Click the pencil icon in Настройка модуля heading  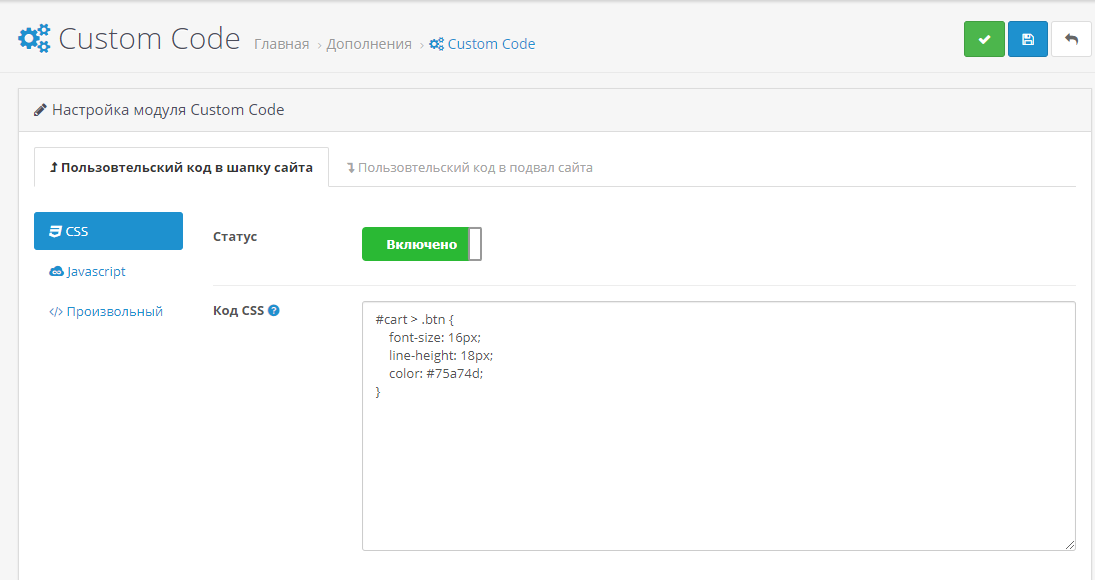point(40,110)
